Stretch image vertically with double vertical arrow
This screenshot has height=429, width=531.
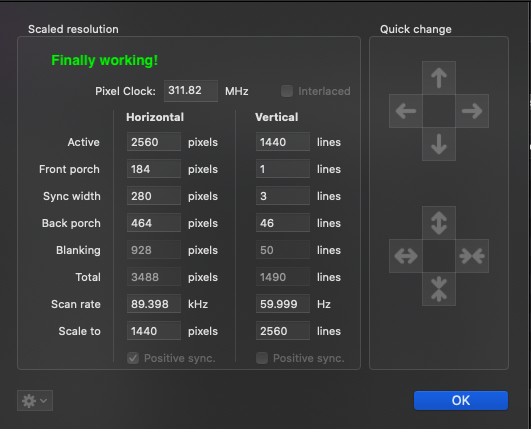(439, 223)
